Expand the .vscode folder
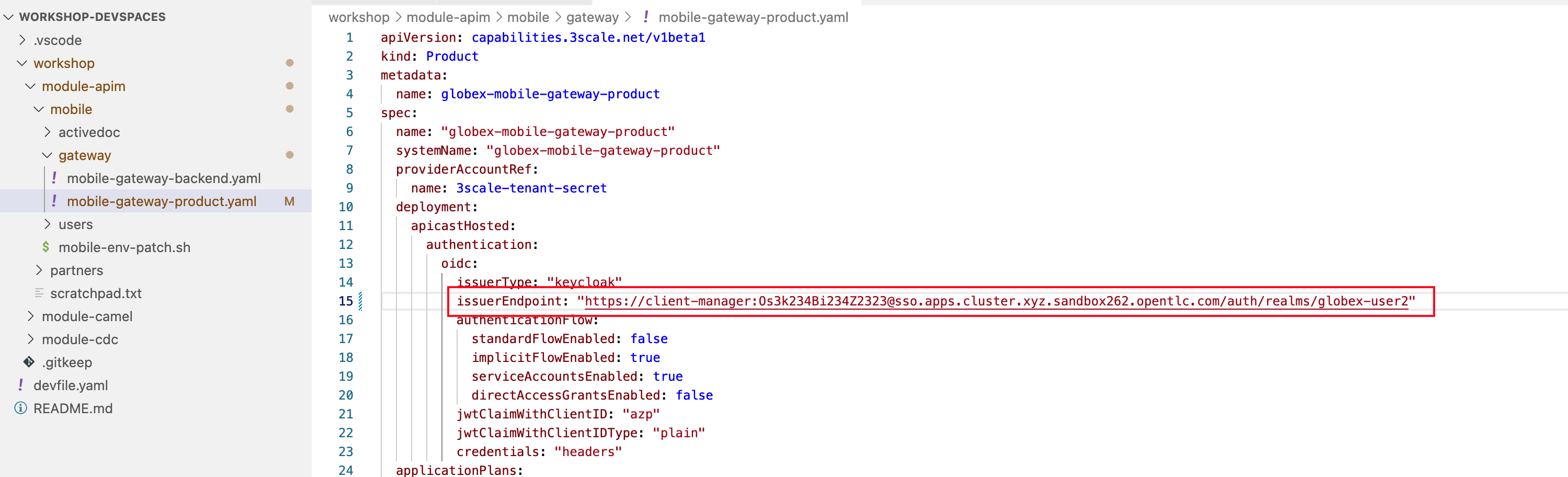 click(x=22, y=40)
